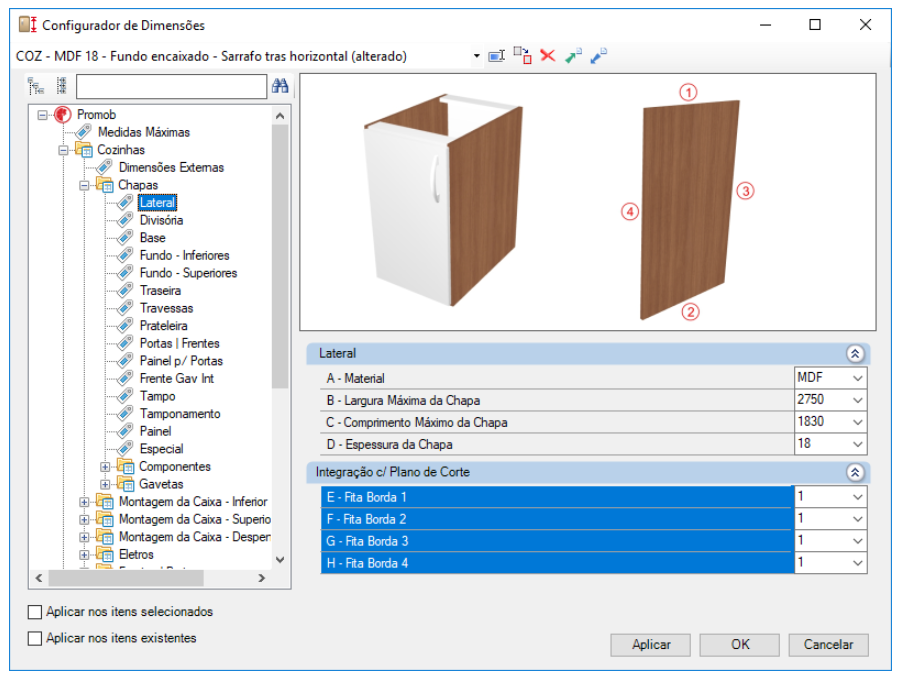Select Prateleira in the Chapas list
Image resolution: width=901 pixels, height=676 pixels.
pos(163,326)
